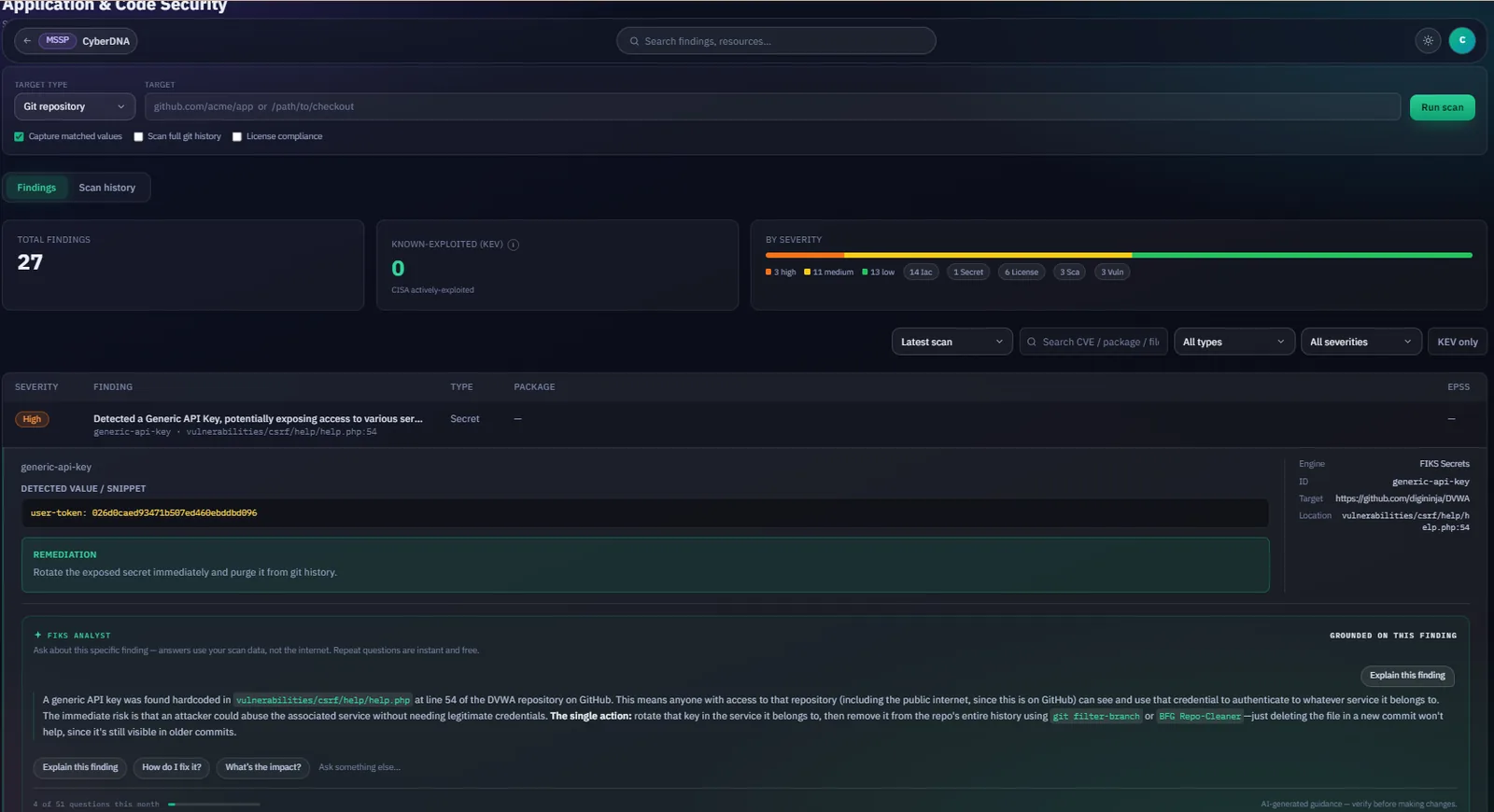Click the Secret type cell in the finding row
The width and height of the screenshot is (1494, 812).
point(465,419)
